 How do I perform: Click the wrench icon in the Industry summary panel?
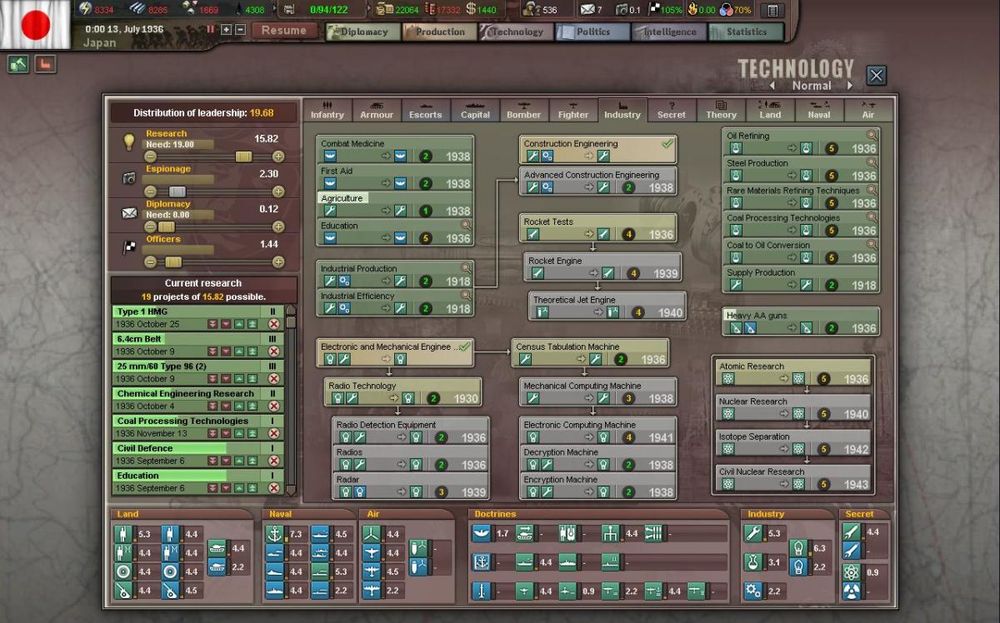(753, 533)
